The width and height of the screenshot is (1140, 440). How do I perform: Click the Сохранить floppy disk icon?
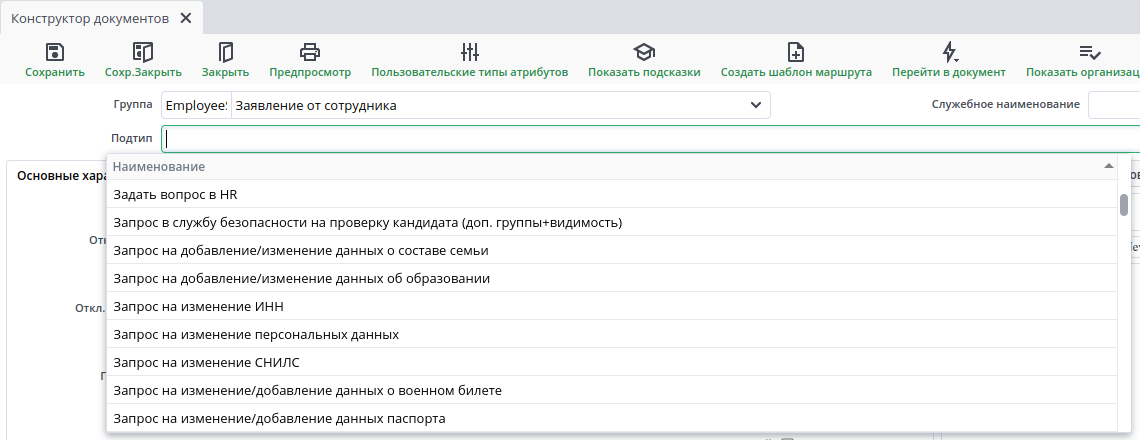(x=55, y=52)
